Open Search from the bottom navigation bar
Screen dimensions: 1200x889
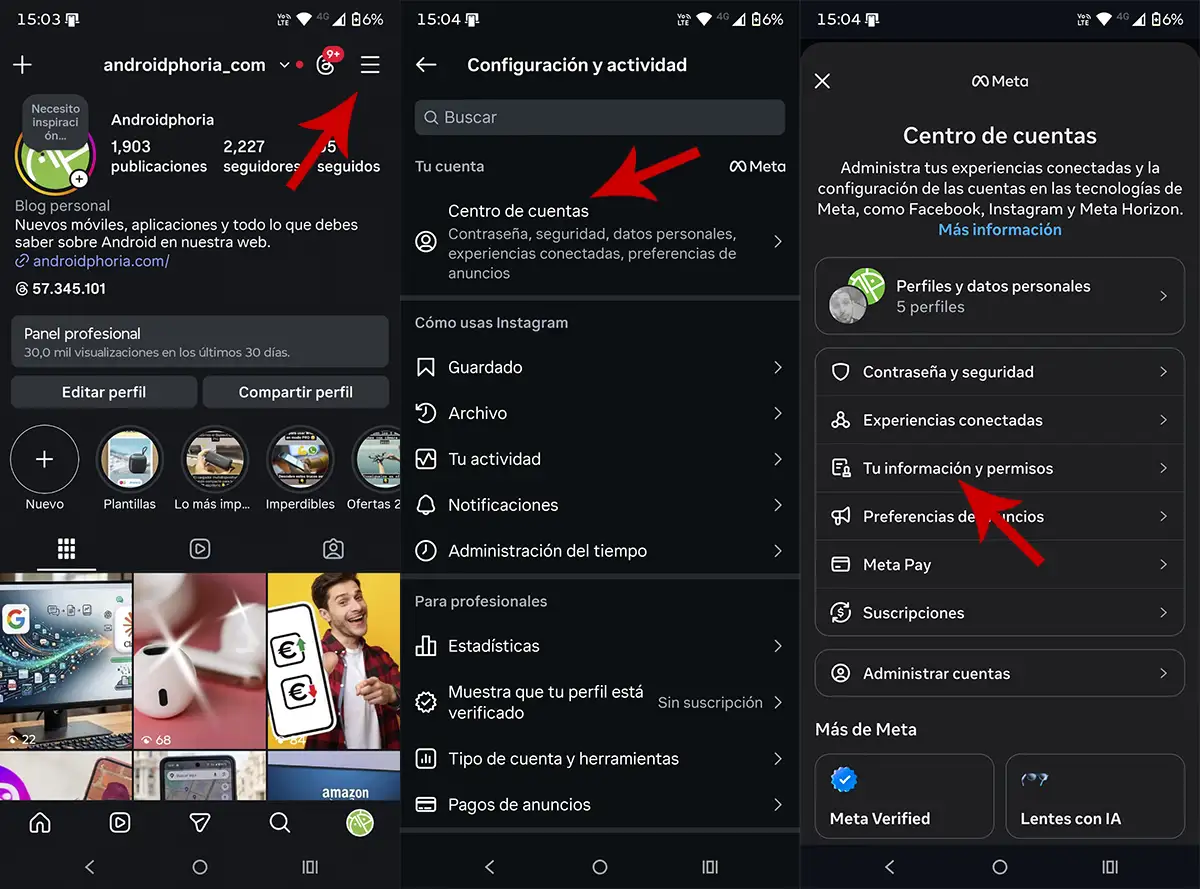coord(280,822)
